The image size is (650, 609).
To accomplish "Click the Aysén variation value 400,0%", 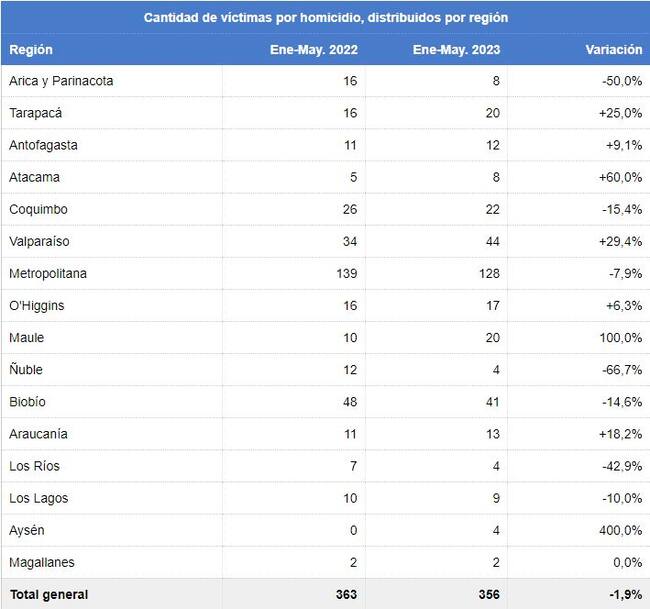I will 622,530.
